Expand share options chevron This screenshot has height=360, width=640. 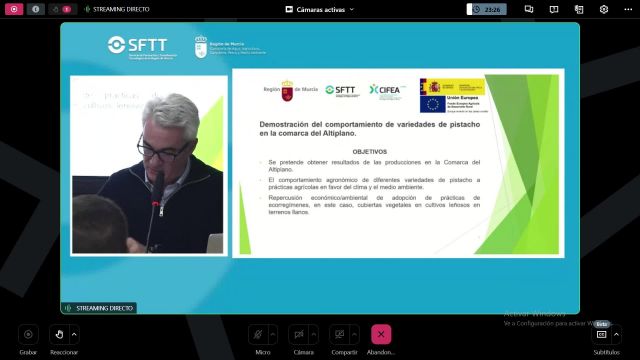click(x=355, y=335)
